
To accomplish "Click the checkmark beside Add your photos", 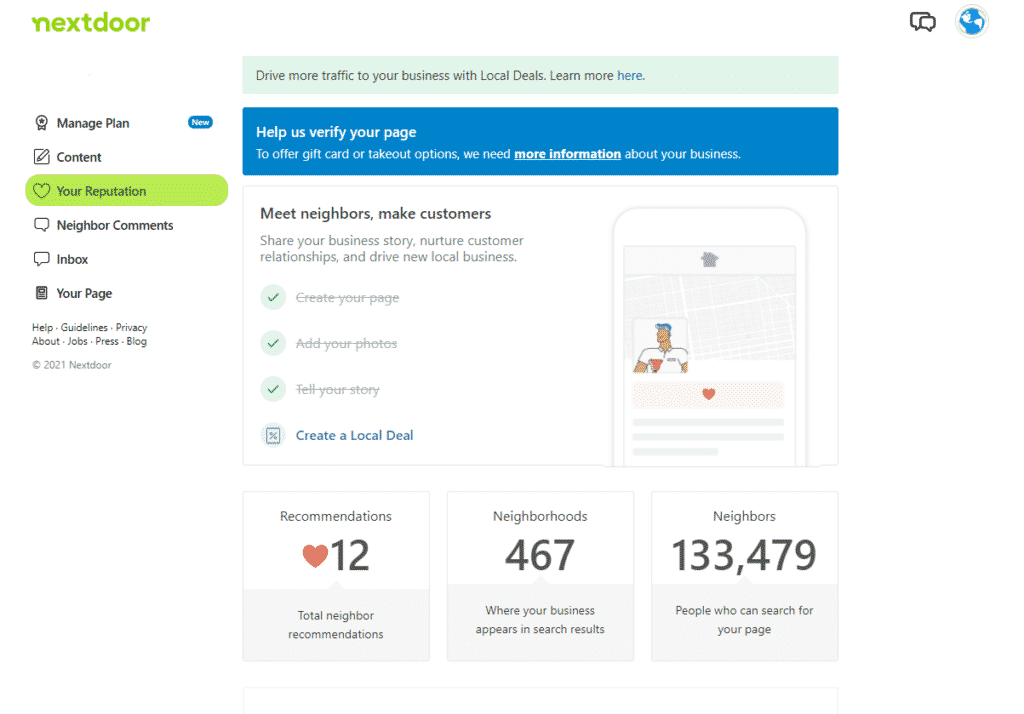I will [x=272, y=342].
